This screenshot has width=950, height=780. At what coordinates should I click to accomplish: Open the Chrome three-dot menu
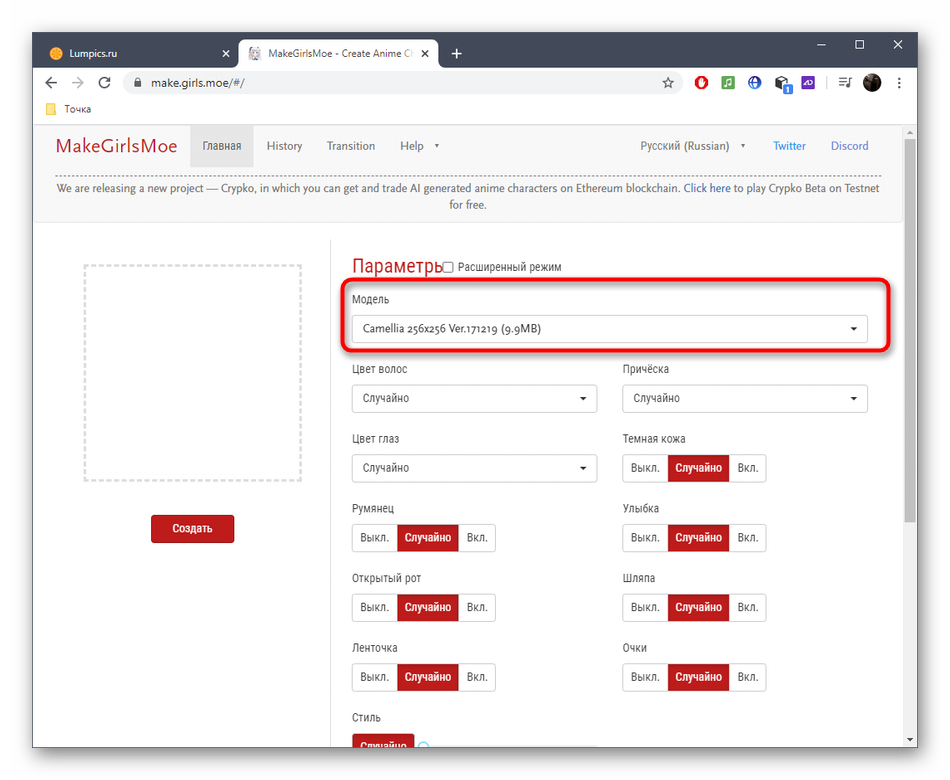pos(898,83)
